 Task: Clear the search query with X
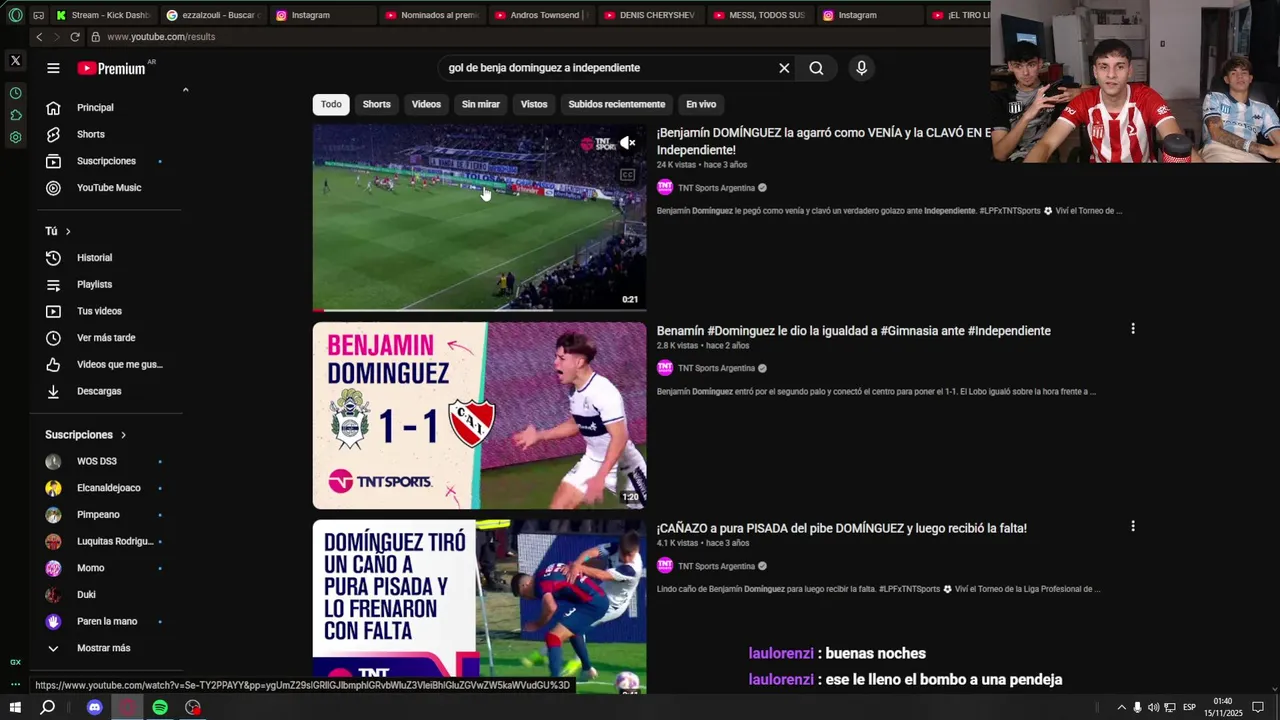pyautogui.click(x=784, y=68)
